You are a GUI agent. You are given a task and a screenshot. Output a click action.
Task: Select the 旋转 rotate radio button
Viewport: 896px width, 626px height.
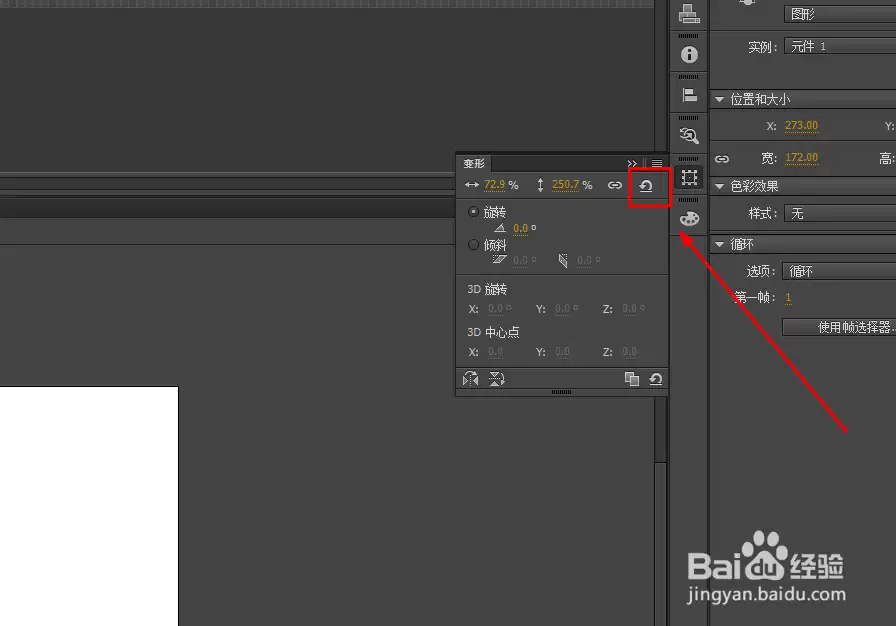click(x=473, y=212)
